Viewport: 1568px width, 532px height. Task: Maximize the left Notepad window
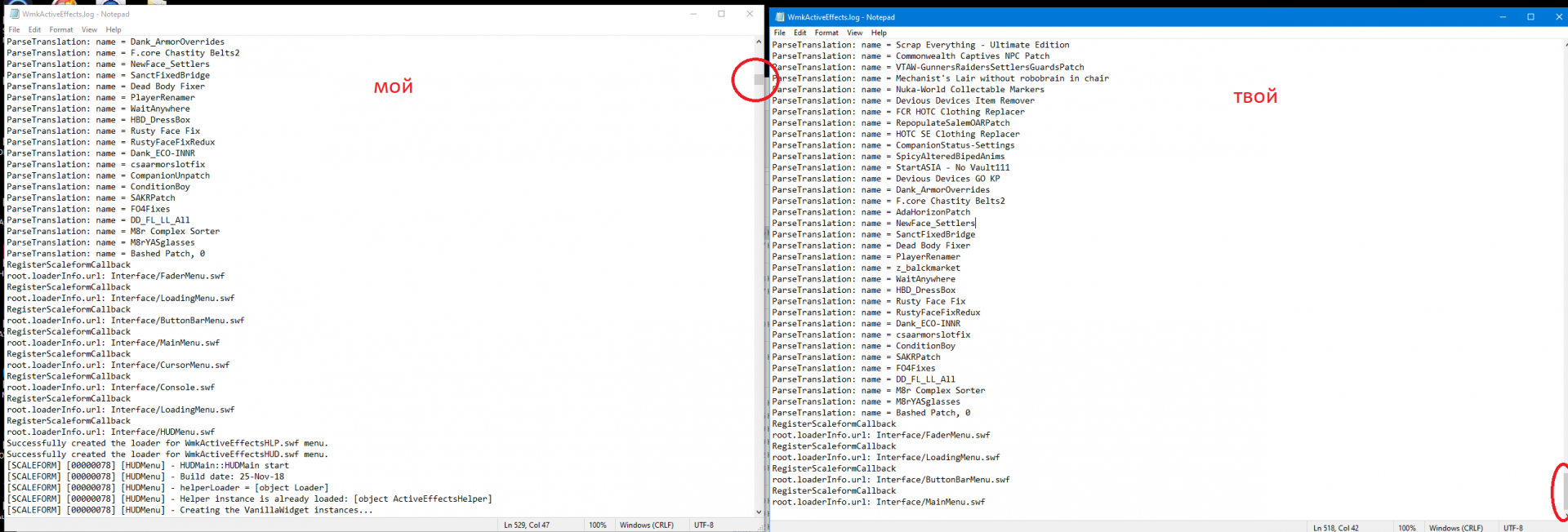point(721,14)
